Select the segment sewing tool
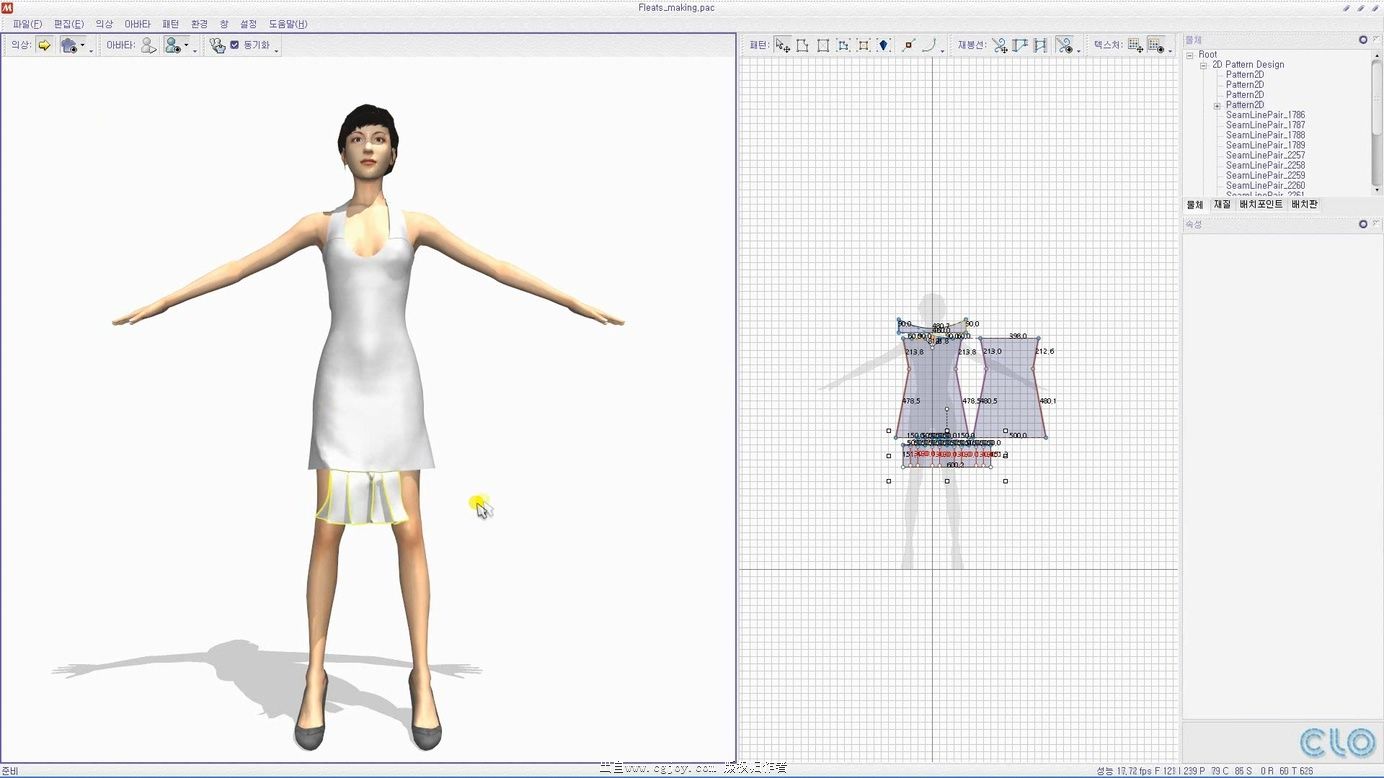The image size is (1384, 778). pos(1020,45)
